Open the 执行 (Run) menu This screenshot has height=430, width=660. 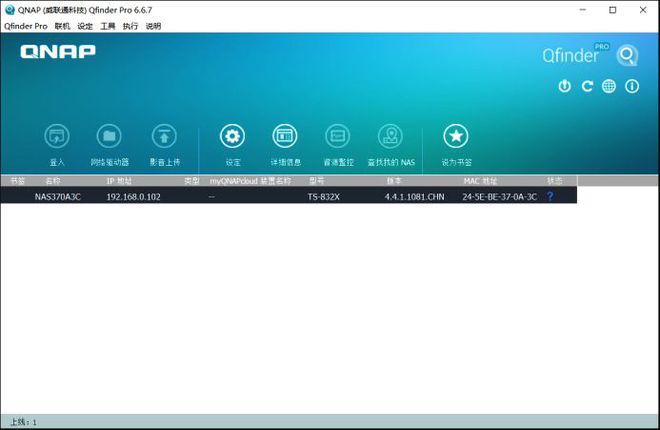[130, 26]
